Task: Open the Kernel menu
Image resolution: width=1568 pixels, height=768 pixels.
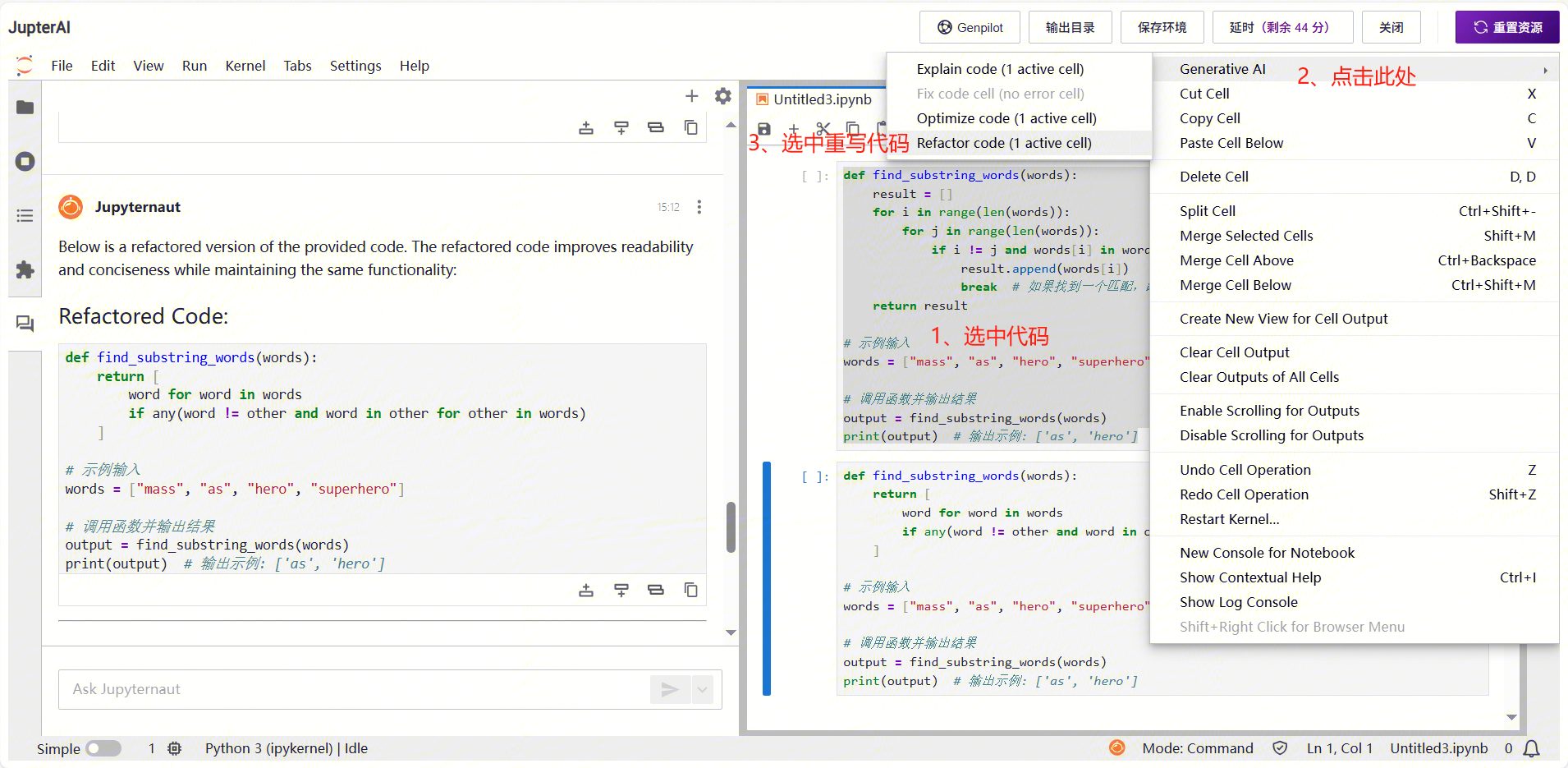Action: 245,66
